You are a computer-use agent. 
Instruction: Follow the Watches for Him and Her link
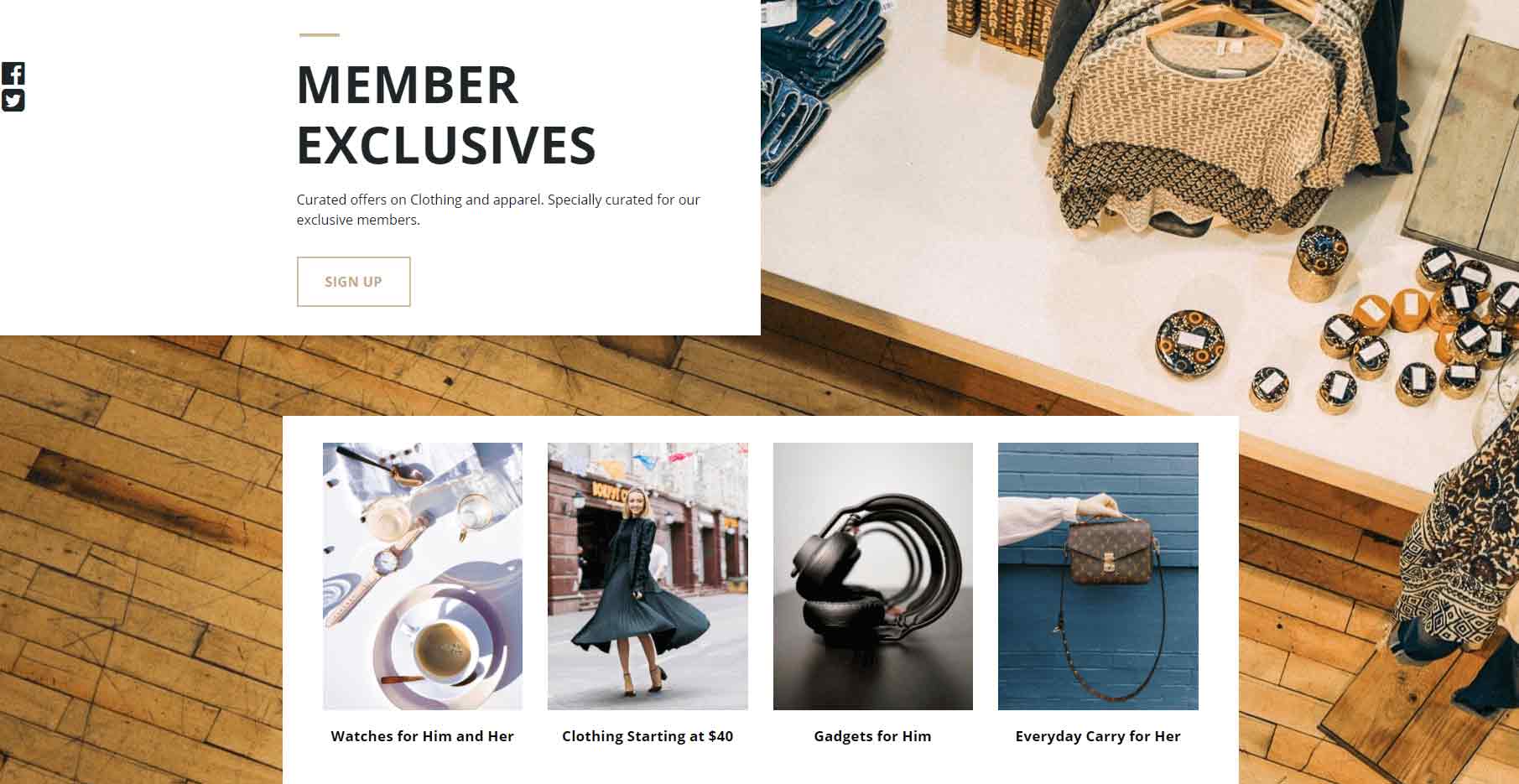pyautogui.click(x=422, y=736)
